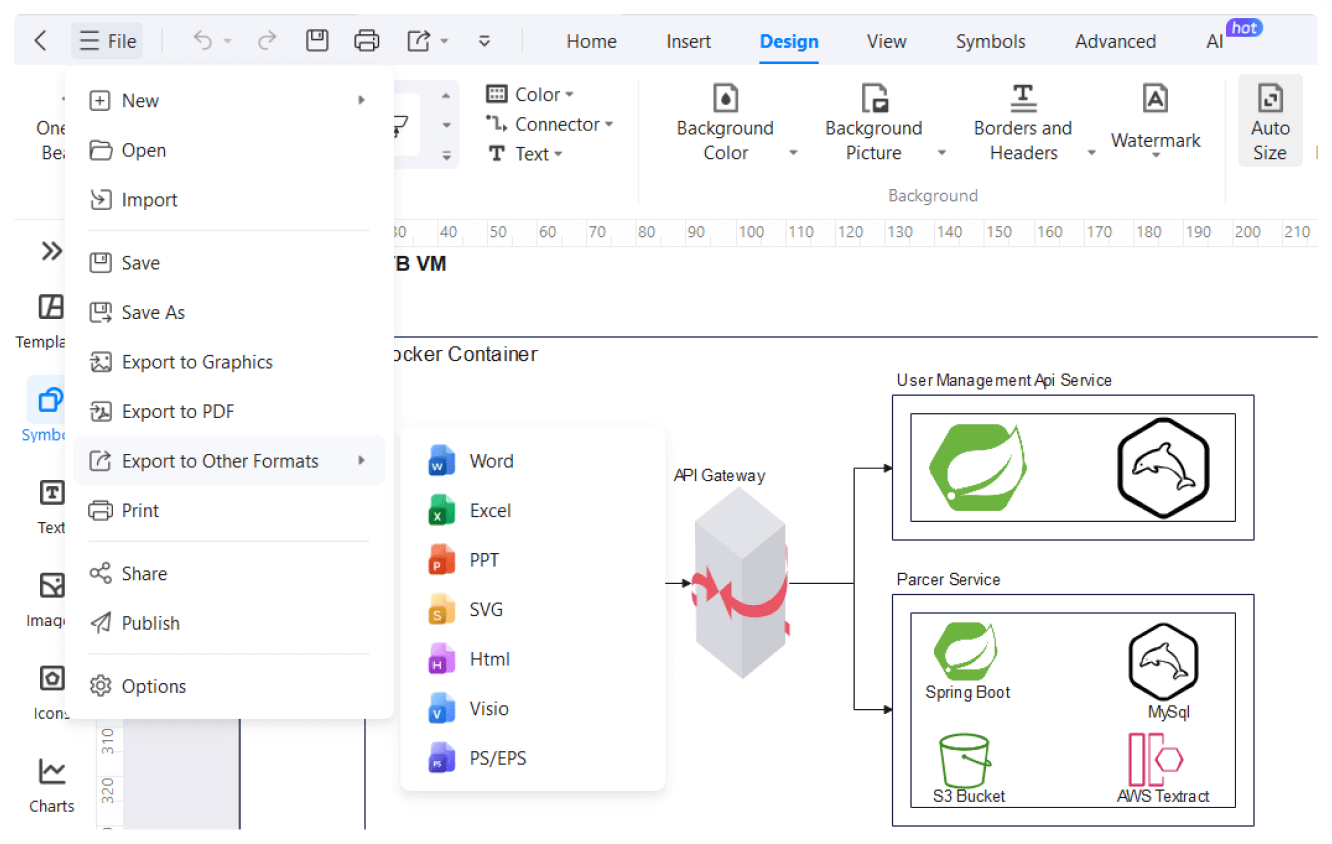Click the redo arrow icon
This screenshot has width=1332, height=844.
coord(267,41)
